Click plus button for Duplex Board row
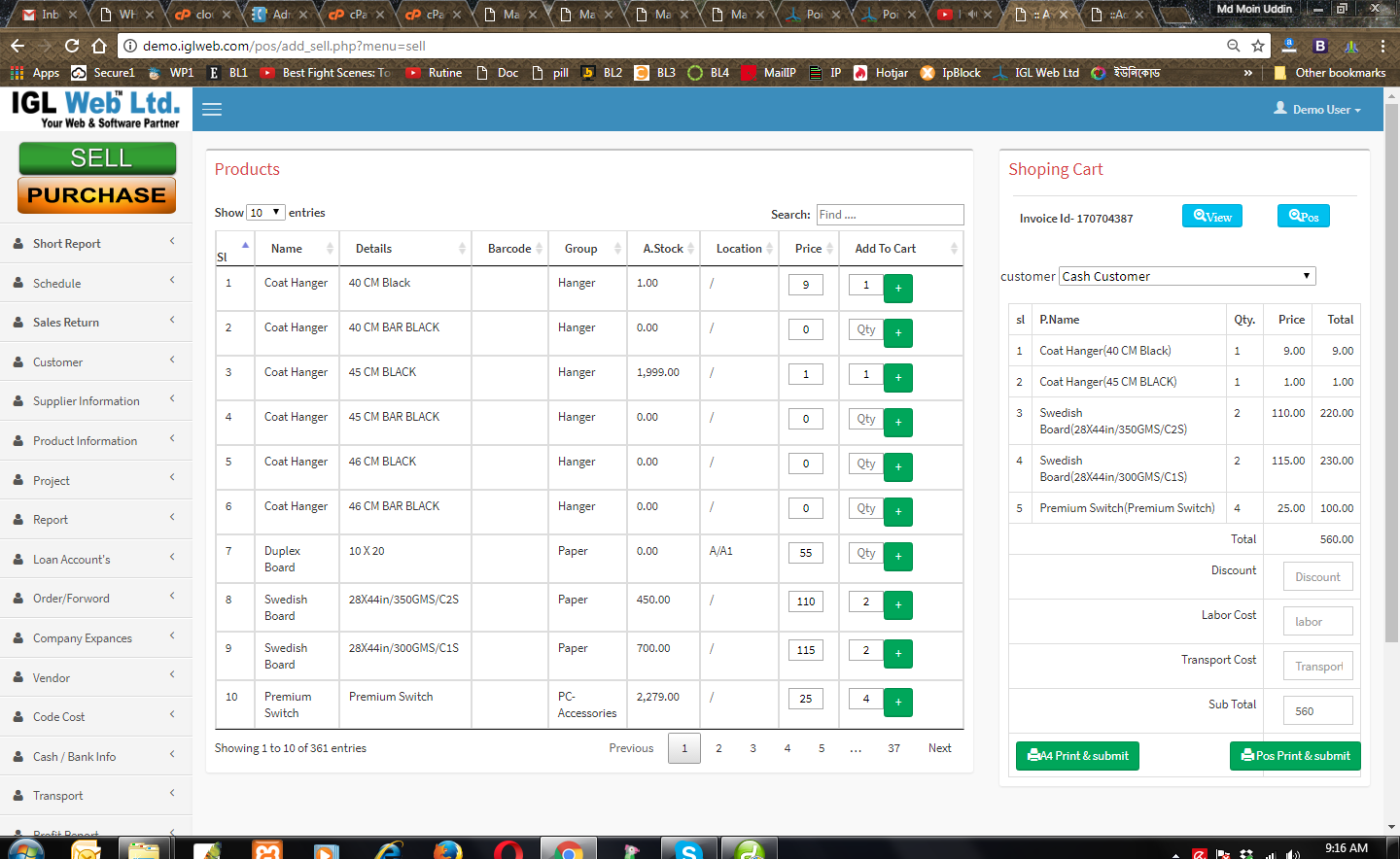 tap(897, 557)
